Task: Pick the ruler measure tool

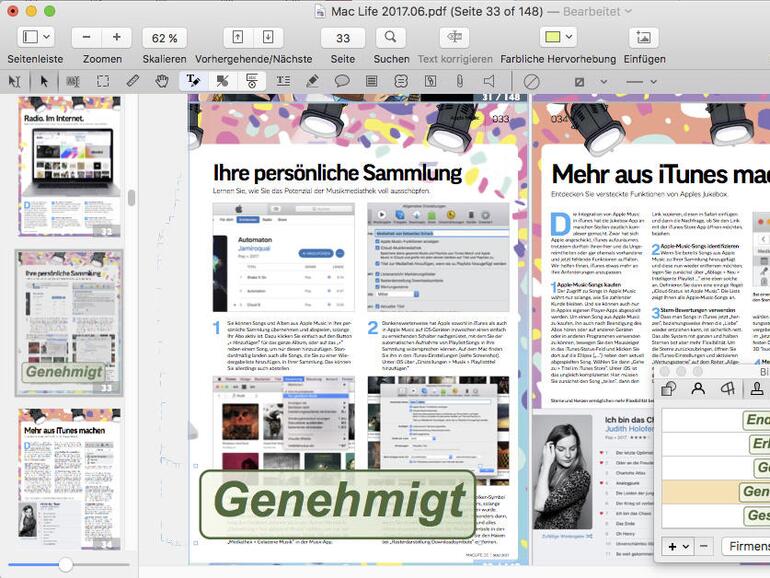Action: [x=133, y=81]
